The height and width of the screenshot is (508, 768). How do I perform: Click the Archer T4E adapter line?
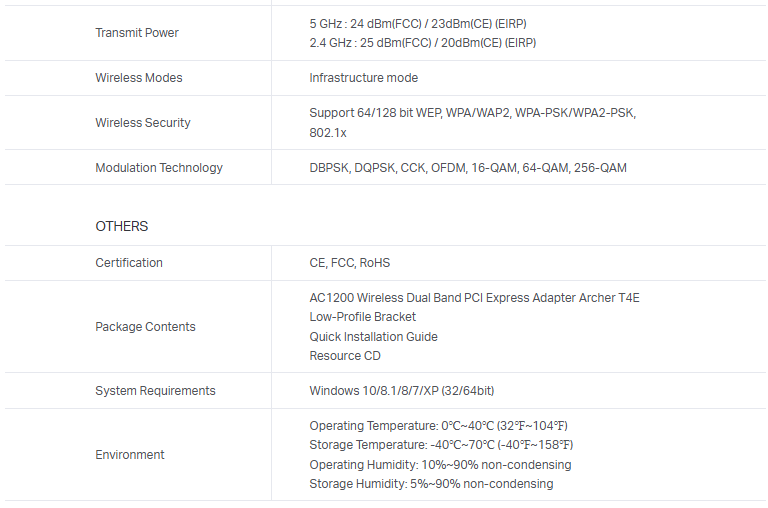(474, 297)
